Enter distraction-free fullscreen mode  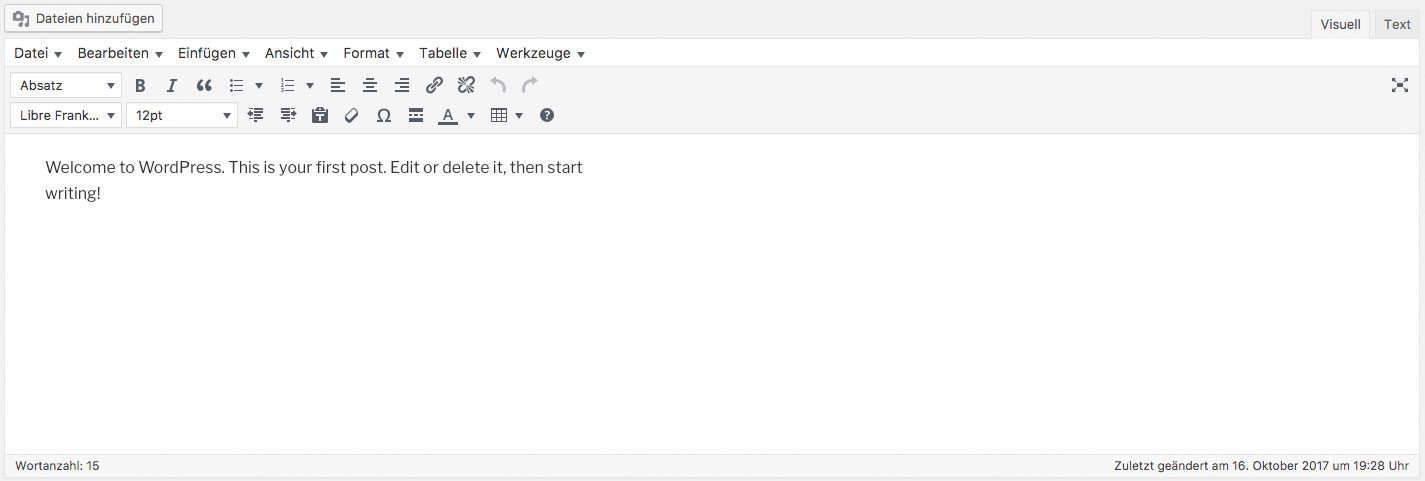1400,85
